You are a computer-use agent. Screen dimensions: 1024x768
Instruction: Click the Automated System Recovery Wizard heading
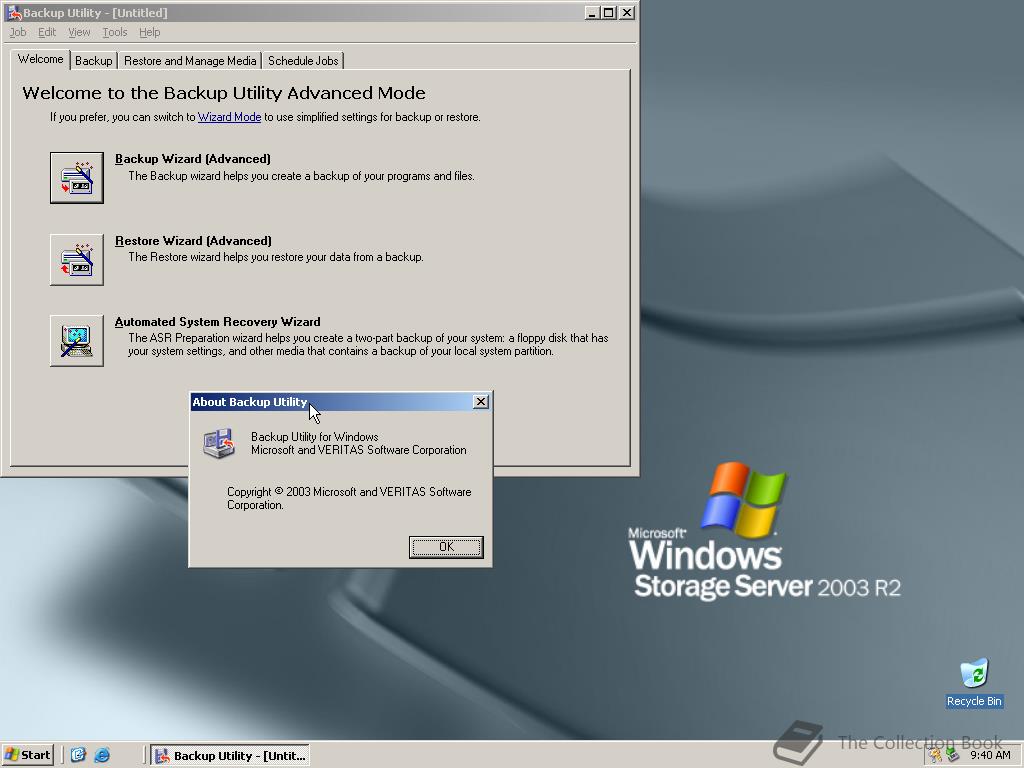pos(217,321)
